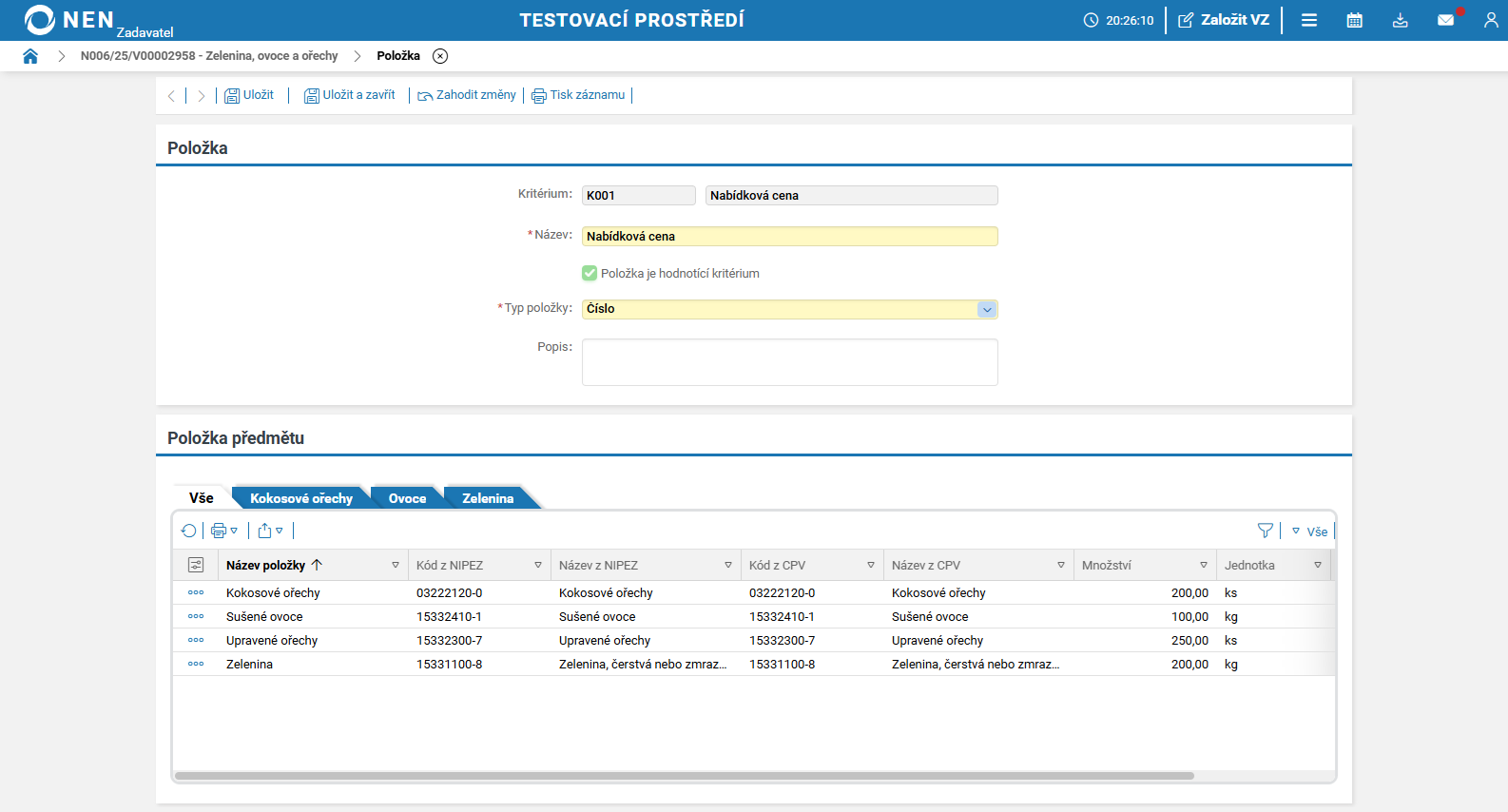Screen dimensions: 1508x812
Task: Refresh the item table list
Action: point(189,531)
